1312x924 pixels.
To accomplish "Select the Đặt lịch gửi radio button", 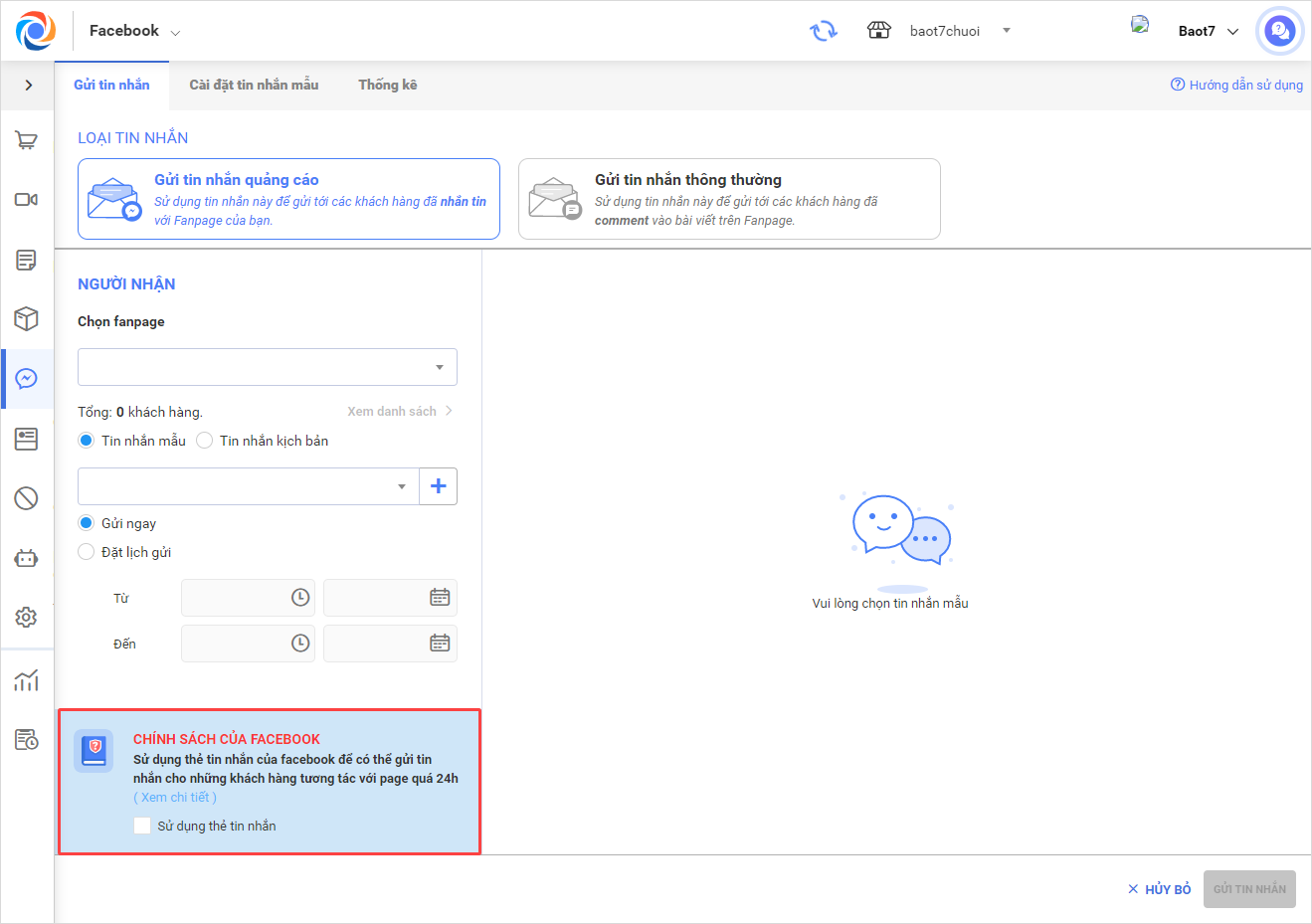I will 87,552.
